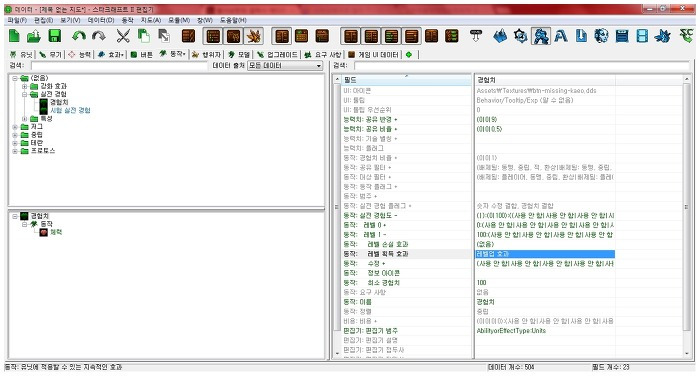Expand the 저그 folder
The width and height of the screenshot is (700, 376).
click(15, 127)
